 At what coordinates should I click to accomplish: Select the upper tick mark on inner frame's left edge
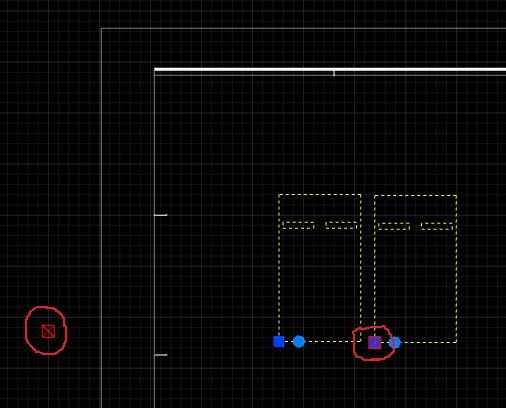coord(161,215)
